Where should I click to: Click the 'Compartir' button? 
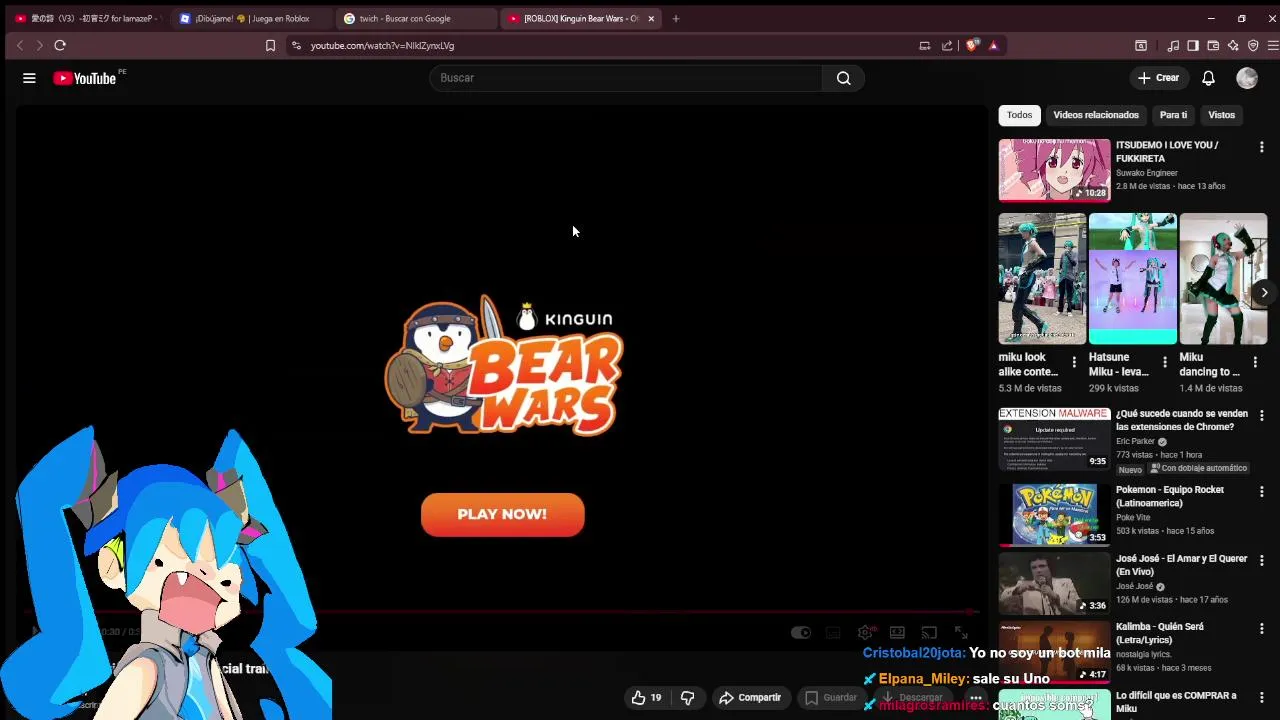coord(750,697)
